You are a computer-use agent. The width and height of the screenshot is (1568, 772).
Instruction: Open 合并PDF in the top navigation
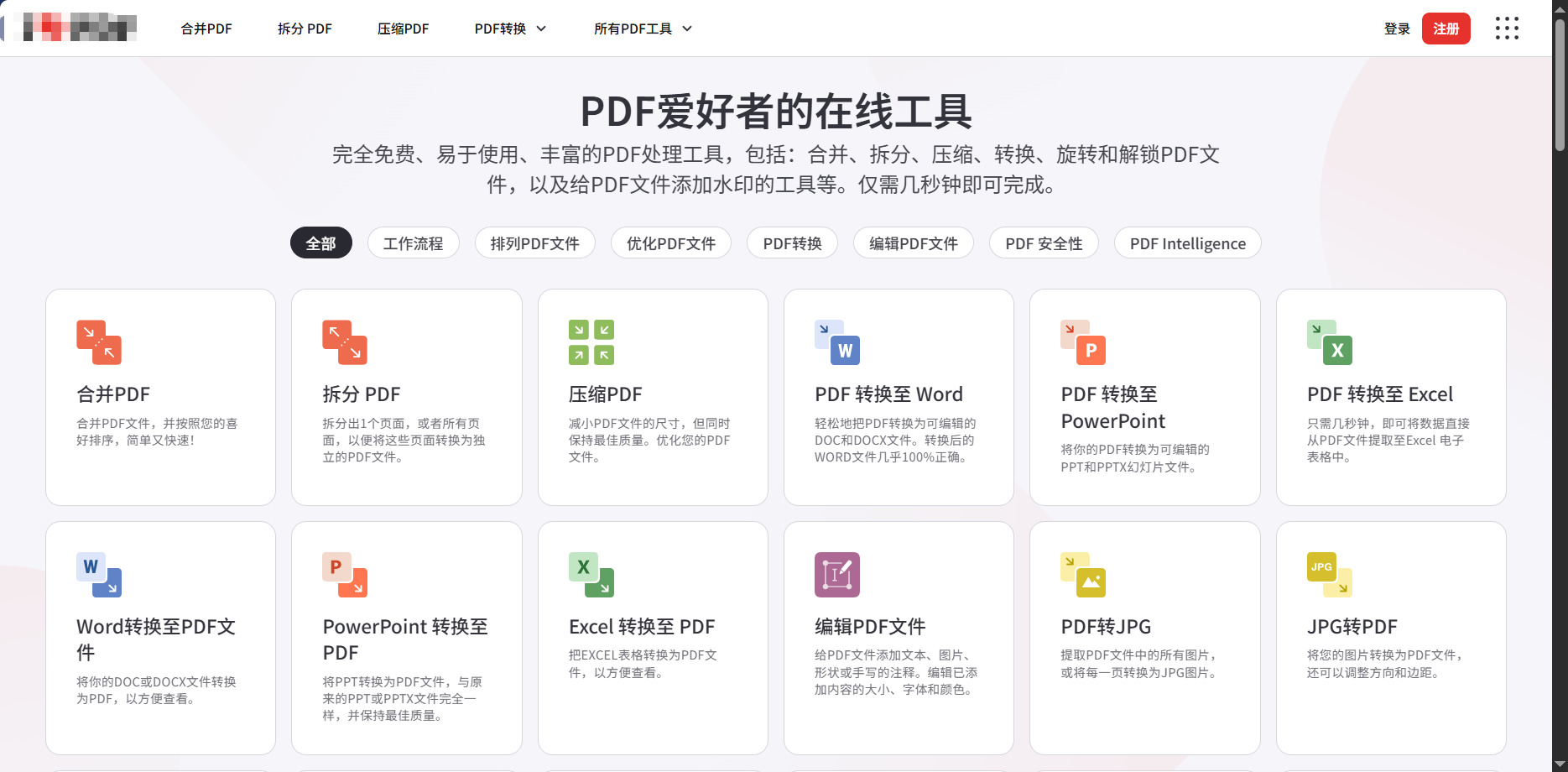(x=206, y=29)
